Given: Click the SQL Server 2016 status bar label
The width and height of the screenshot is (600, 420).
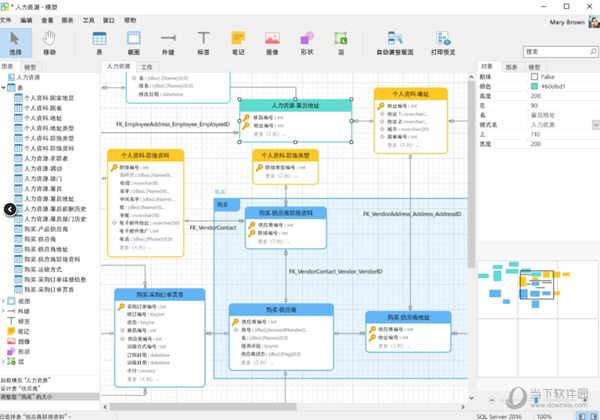Looking at the screenshot, I should [x=499, y=416].
